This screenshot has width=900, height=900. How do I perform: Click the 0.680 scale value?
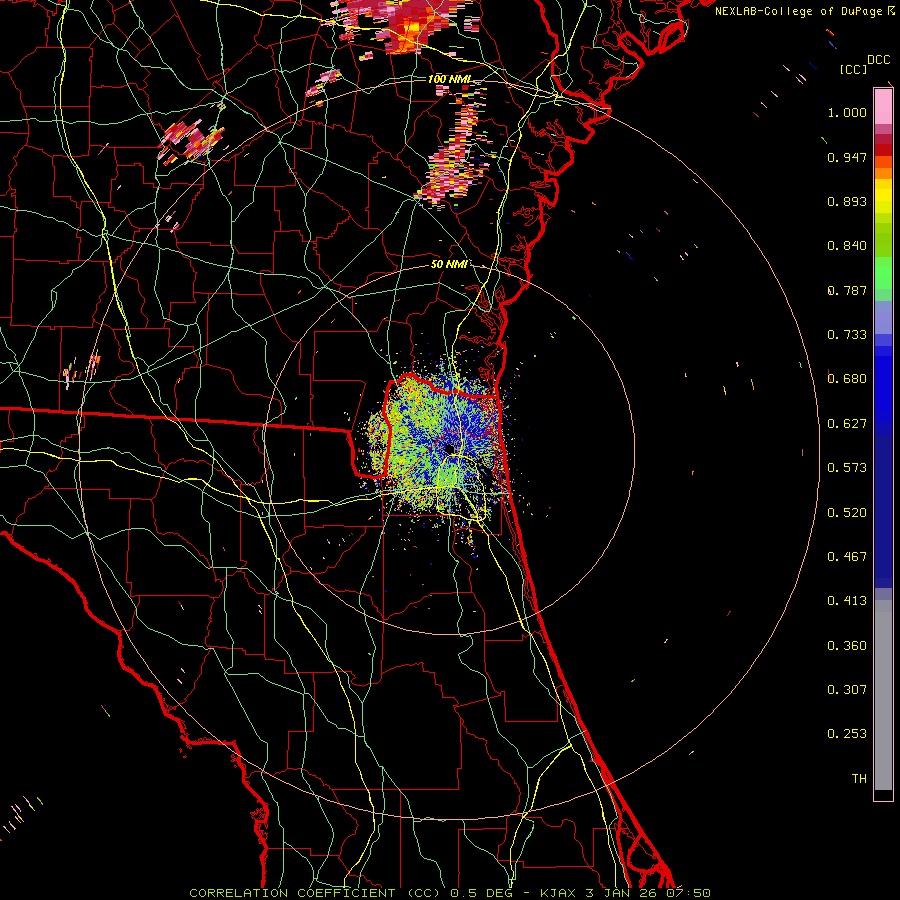point(847,379)
